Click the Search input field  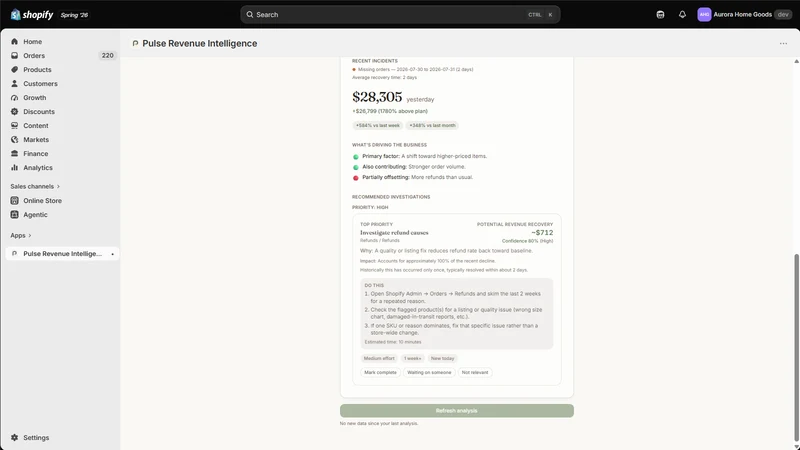[x=401, y=14]
